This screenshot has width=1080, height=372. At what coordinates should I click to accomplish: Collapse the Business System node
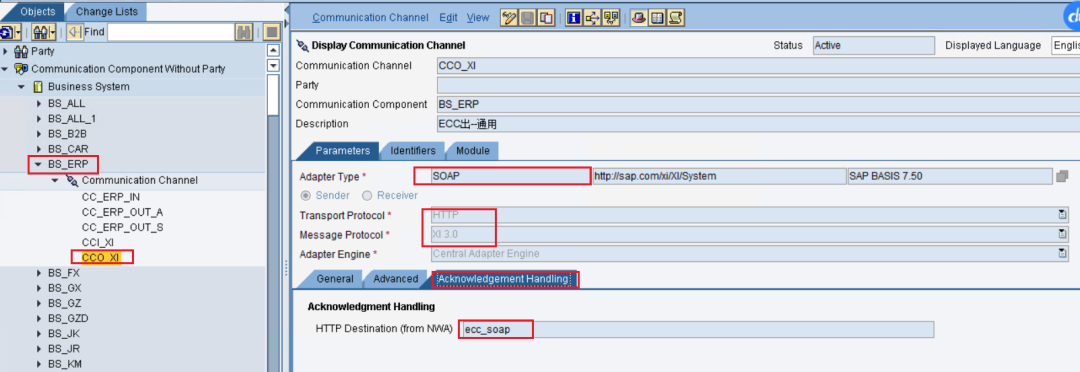click(x=22, y=87)
